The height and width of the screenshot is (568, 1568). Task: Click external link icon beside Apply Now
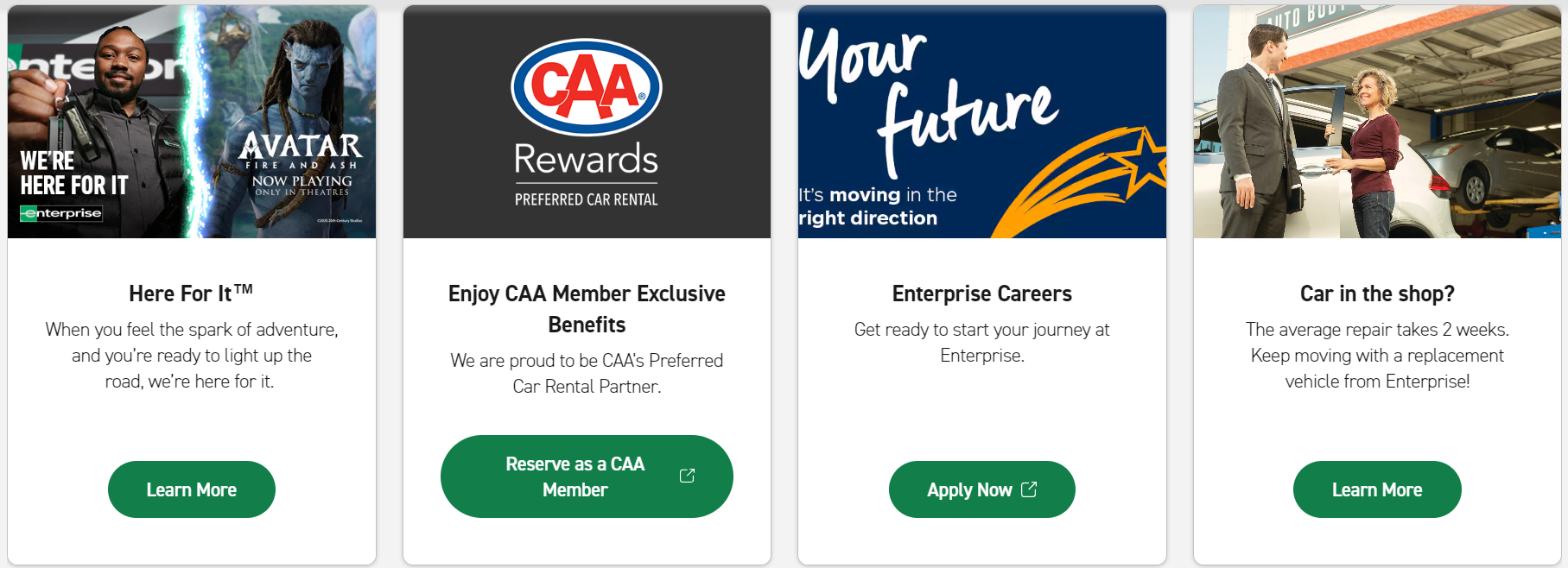tap(1029, 489)
